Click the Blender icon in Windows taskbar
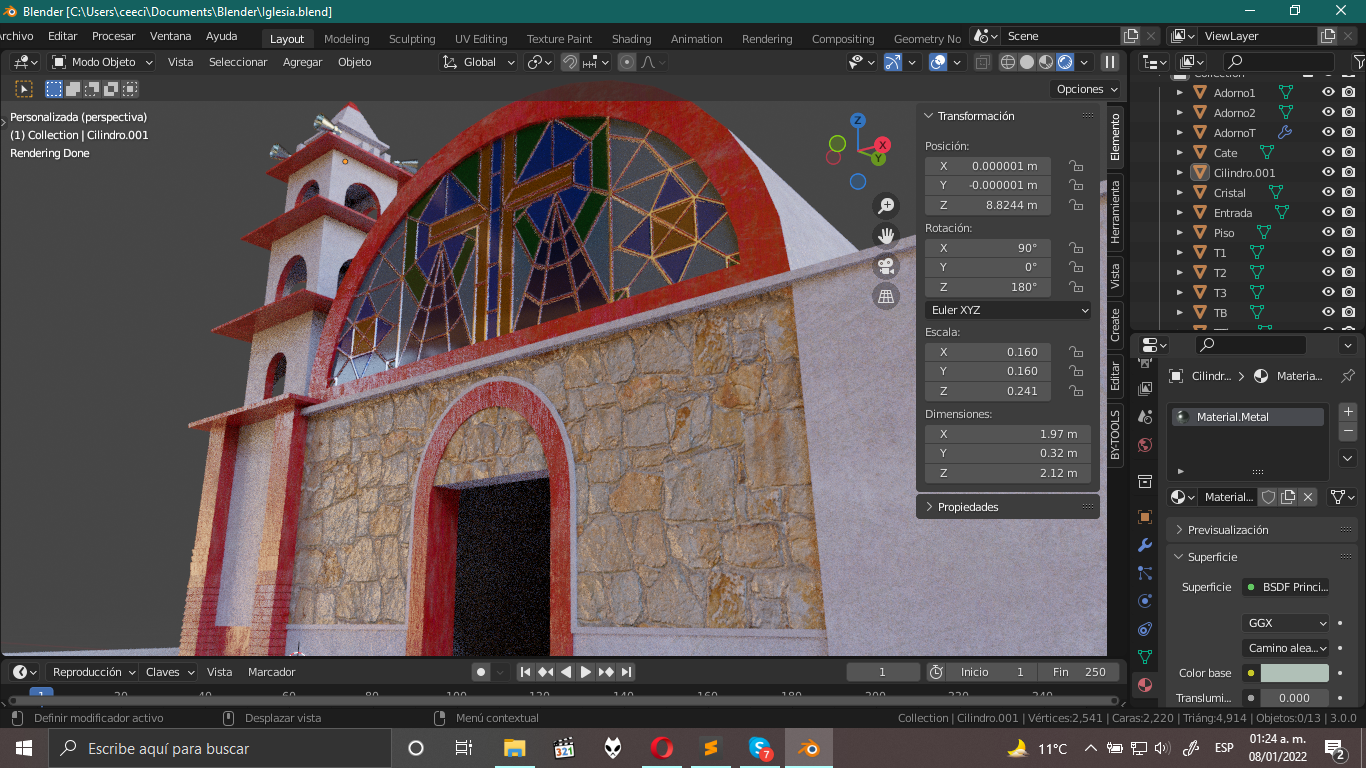The height and width of the screenshot is (768, 1366). click(x=808, y=748)
